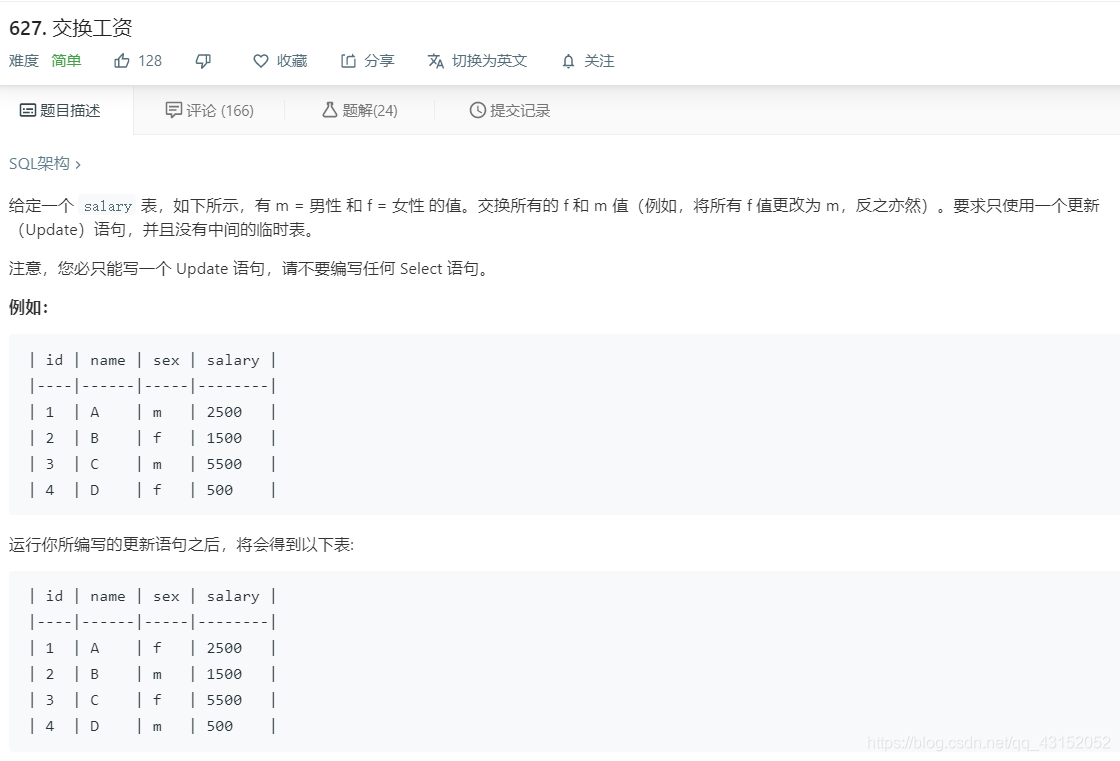Click the 简单 difficulty label

(66, 60)
